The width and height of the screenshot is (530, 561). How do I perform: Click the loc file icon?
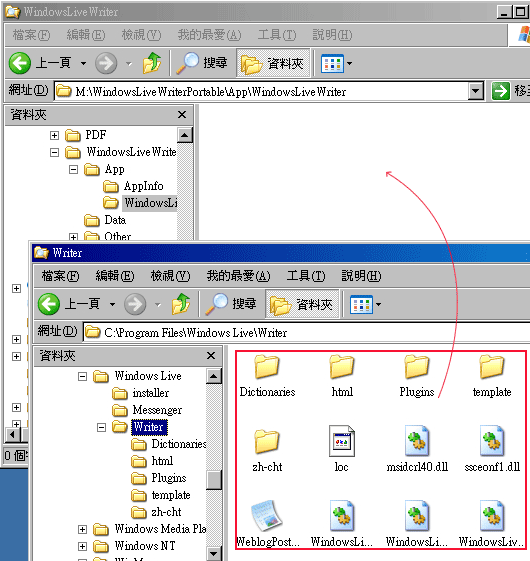pyautogui.click(x=342, y=441)
